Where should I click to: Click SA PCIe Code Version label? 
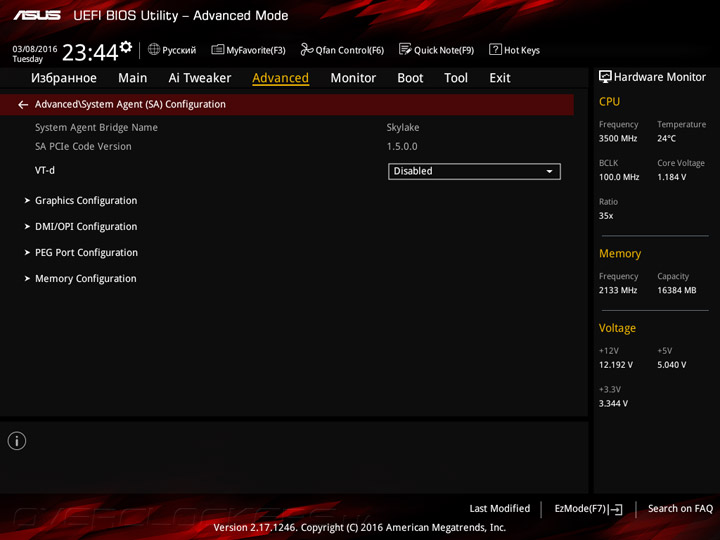coord(83,146)
